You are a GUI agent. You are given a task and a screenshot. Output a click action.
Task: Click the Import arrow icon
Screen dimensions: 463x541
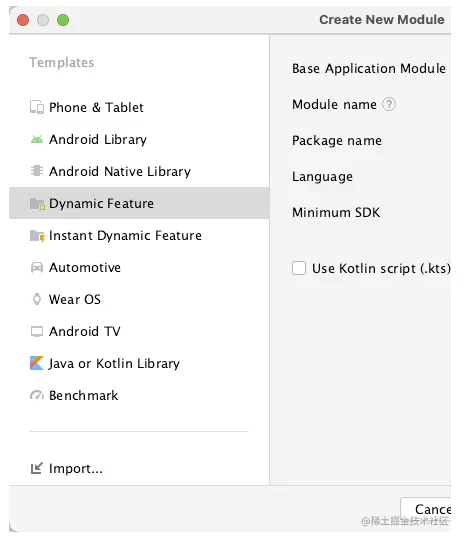click(x=37, y=469)
